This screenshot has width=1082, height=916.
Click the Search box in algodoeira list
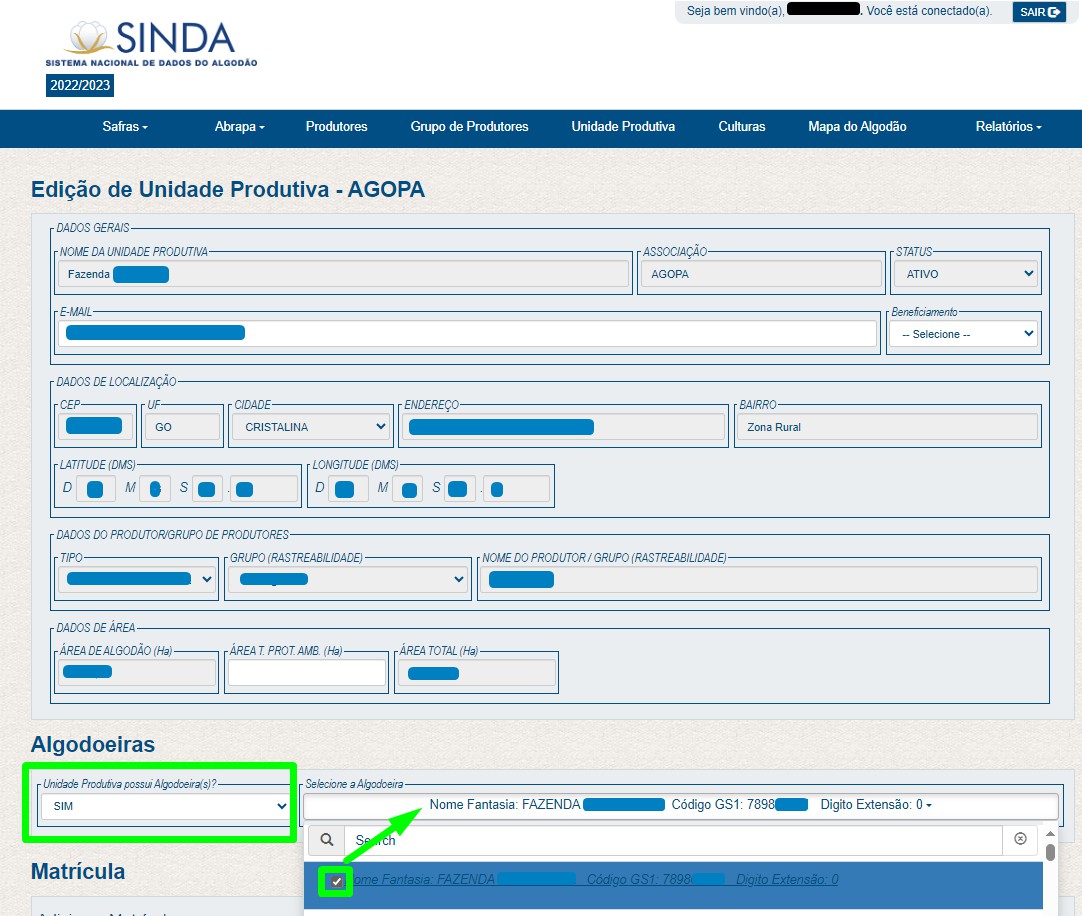pos(672,840)
